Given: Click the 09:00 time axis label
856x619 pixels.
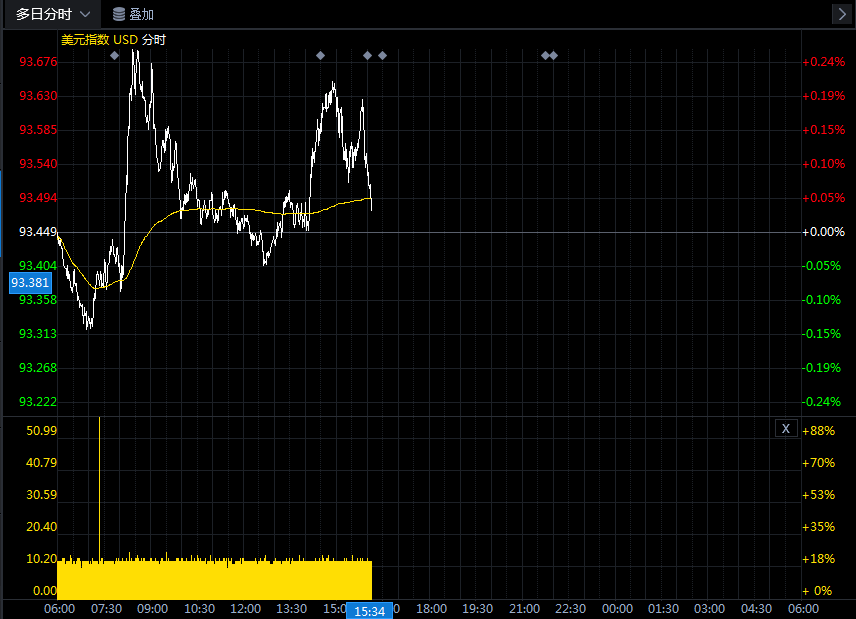Looking at the screenshot, I should 152,608.
